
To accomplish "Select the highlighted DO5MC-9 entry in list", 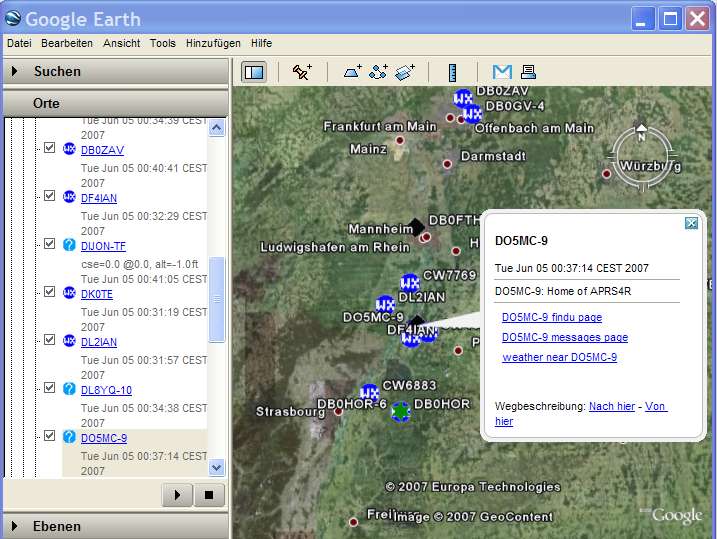I will 104,438.
